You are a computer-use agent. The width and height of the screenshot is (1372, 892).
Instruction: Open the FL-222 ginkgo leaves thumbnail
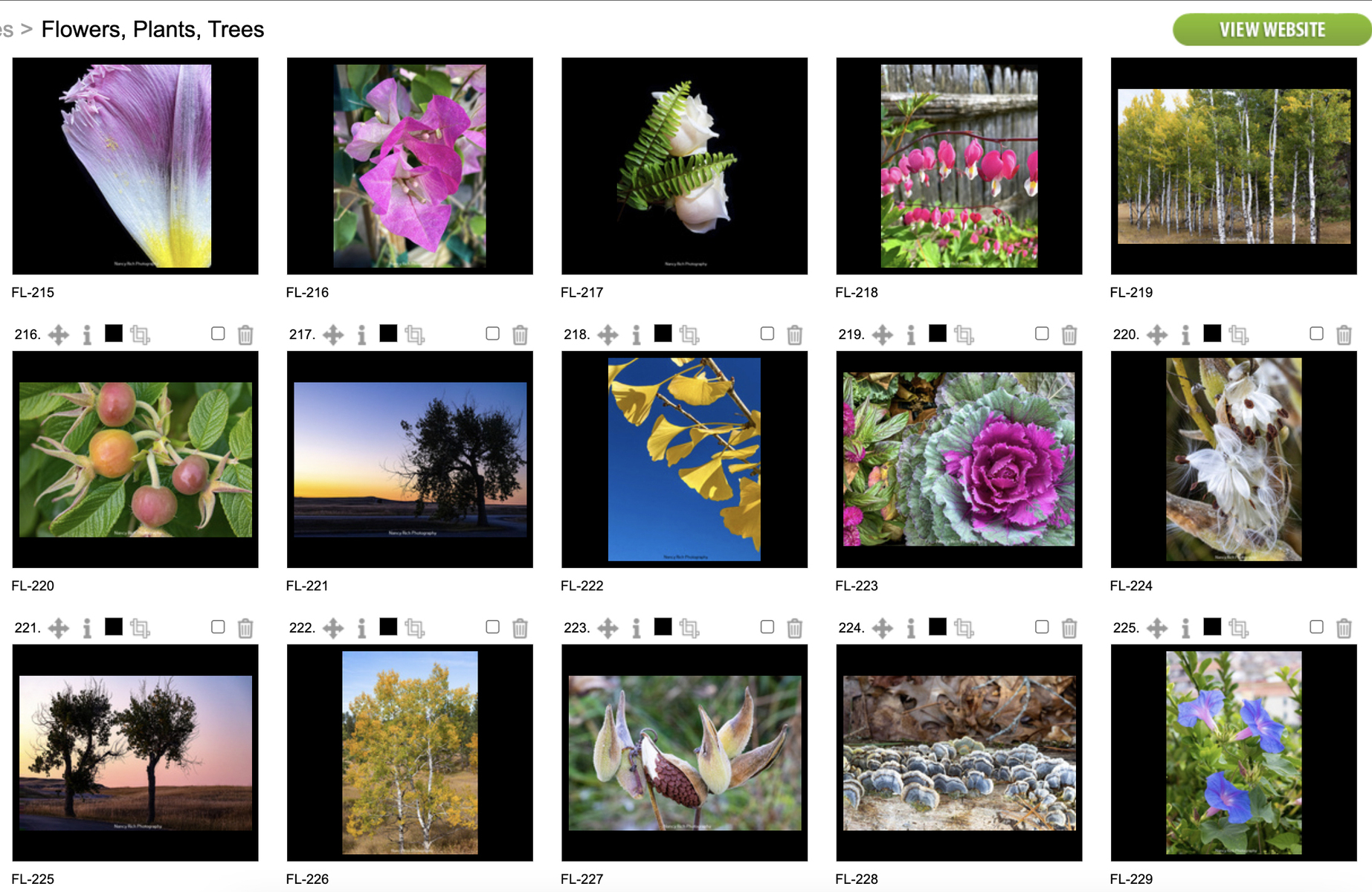tap(684, 459)
